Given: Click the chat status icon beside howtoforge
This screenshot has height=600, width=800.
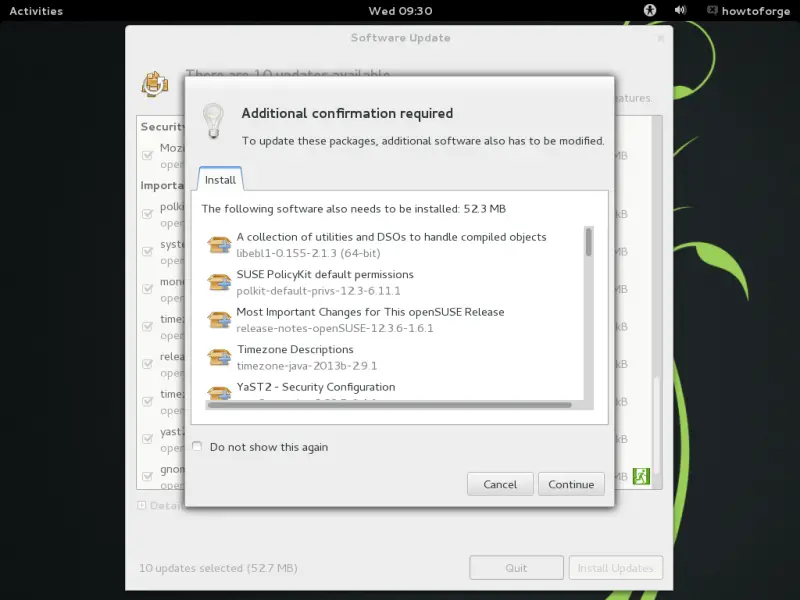Looking at the screenshot, I should 712,10.
